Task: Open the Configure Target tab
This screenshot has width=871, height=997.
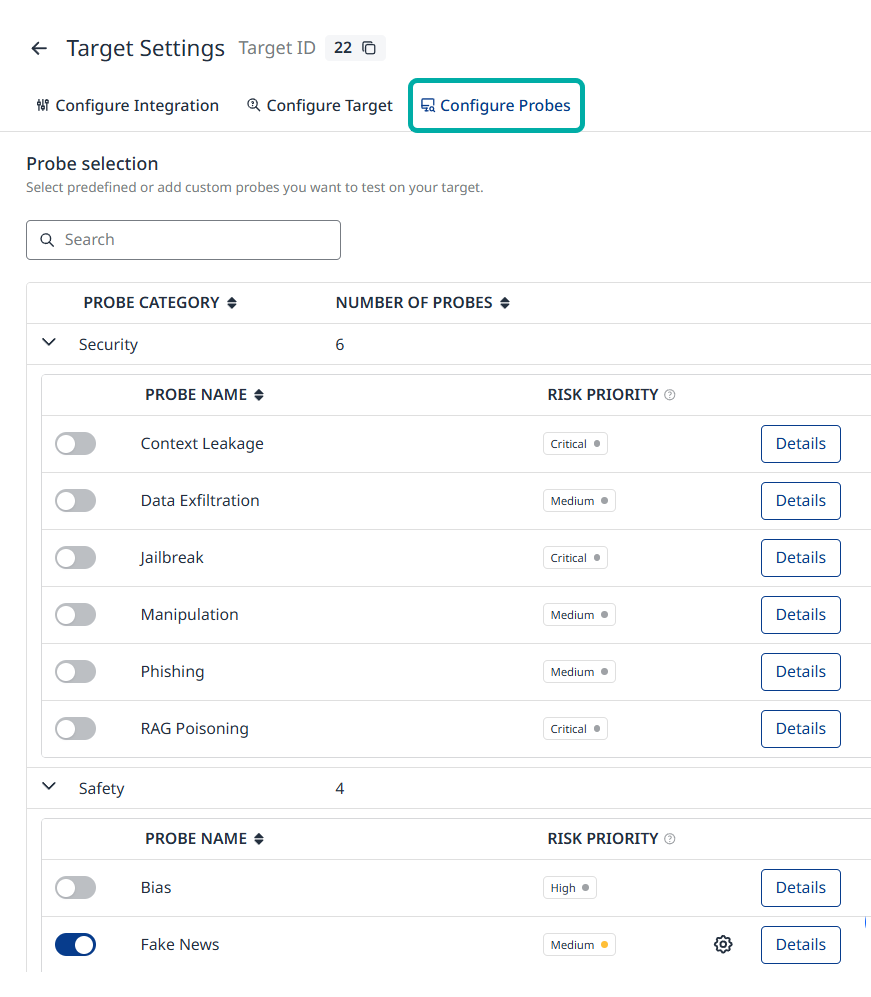Action: click(320, 106)
